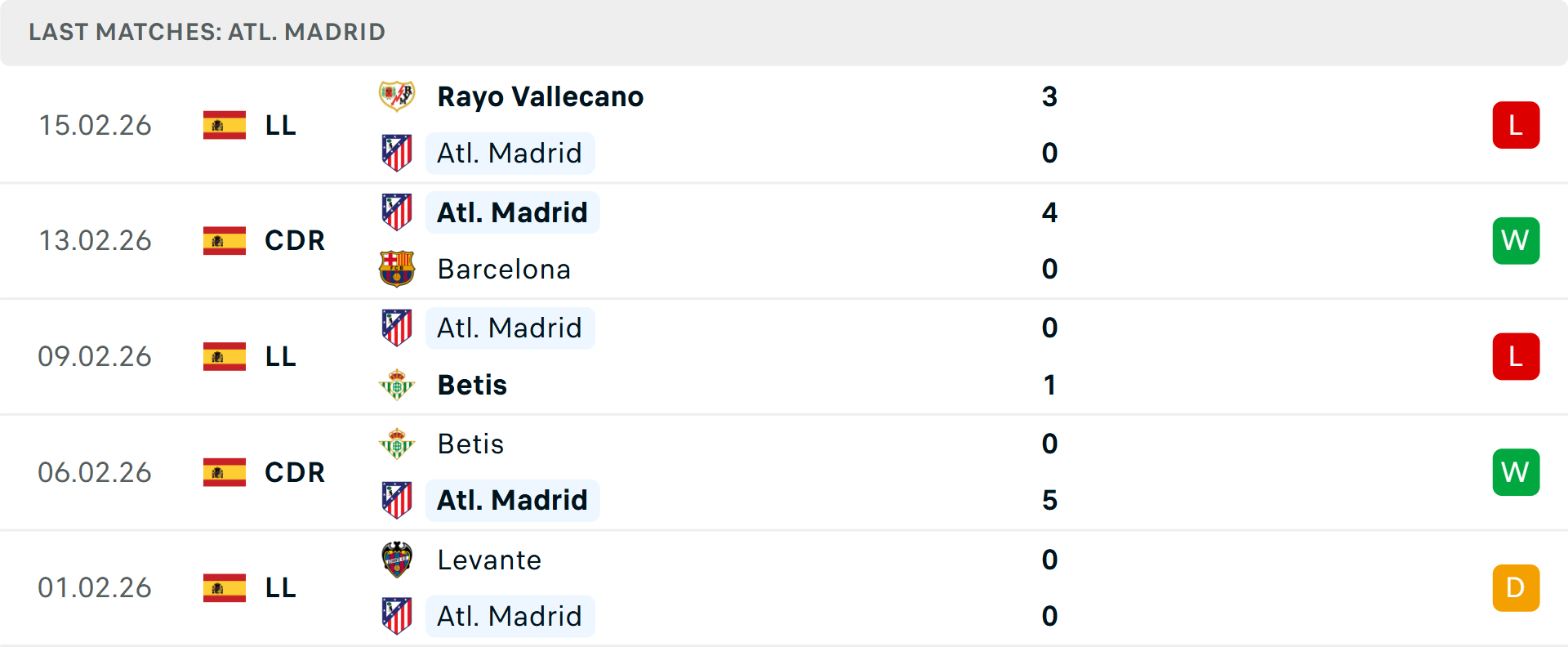Click the LL label in the 09.02.26 row

point(278,356)
